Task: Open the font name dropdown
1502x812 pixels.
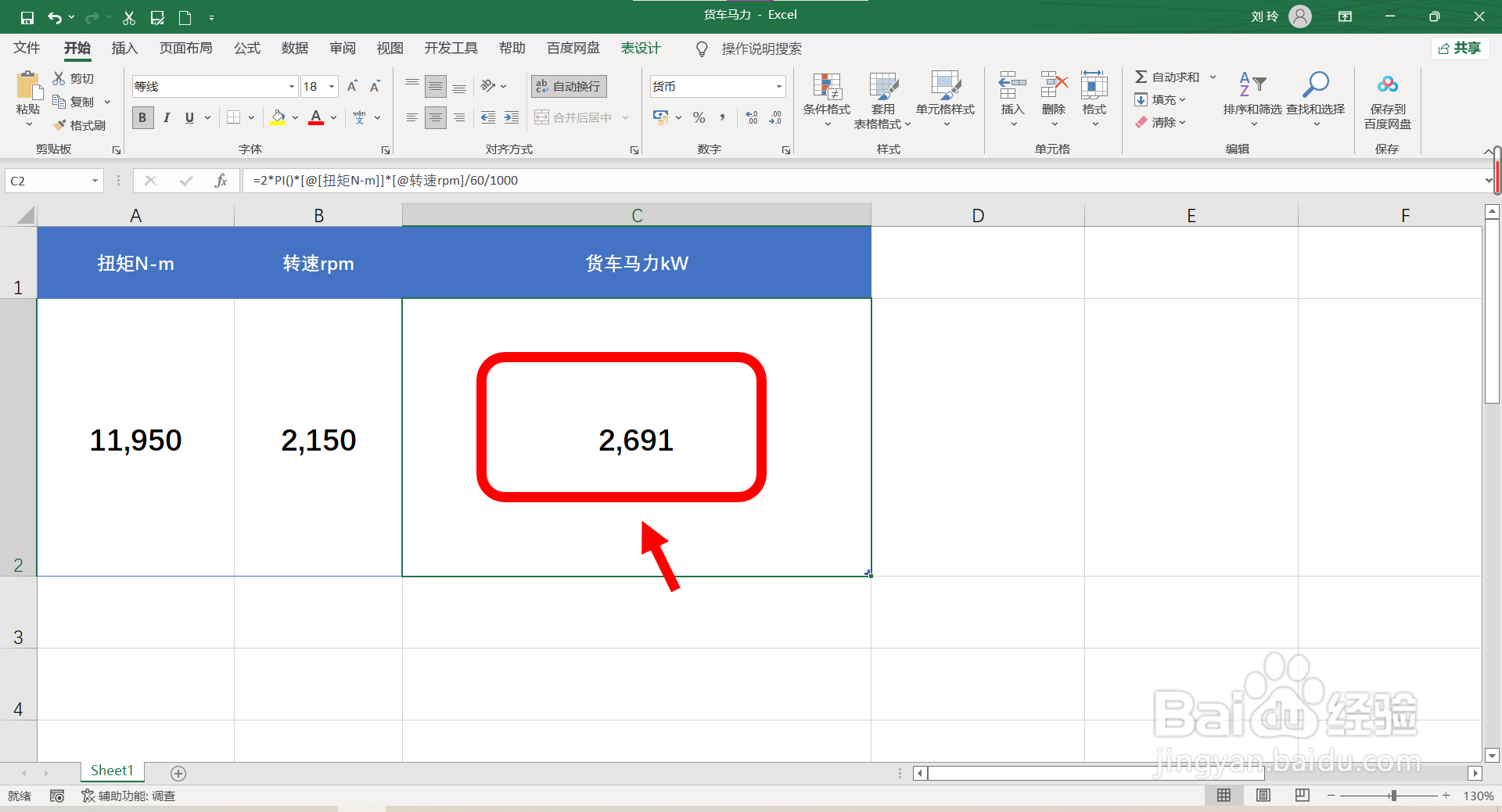Action: 291,86
